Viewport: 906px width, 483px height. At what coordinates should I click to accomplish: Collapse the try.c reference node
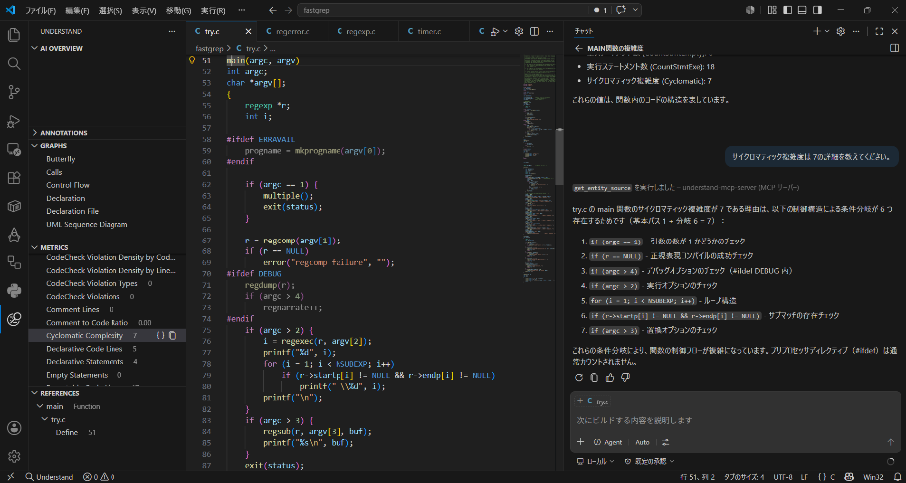click(44, 419)
